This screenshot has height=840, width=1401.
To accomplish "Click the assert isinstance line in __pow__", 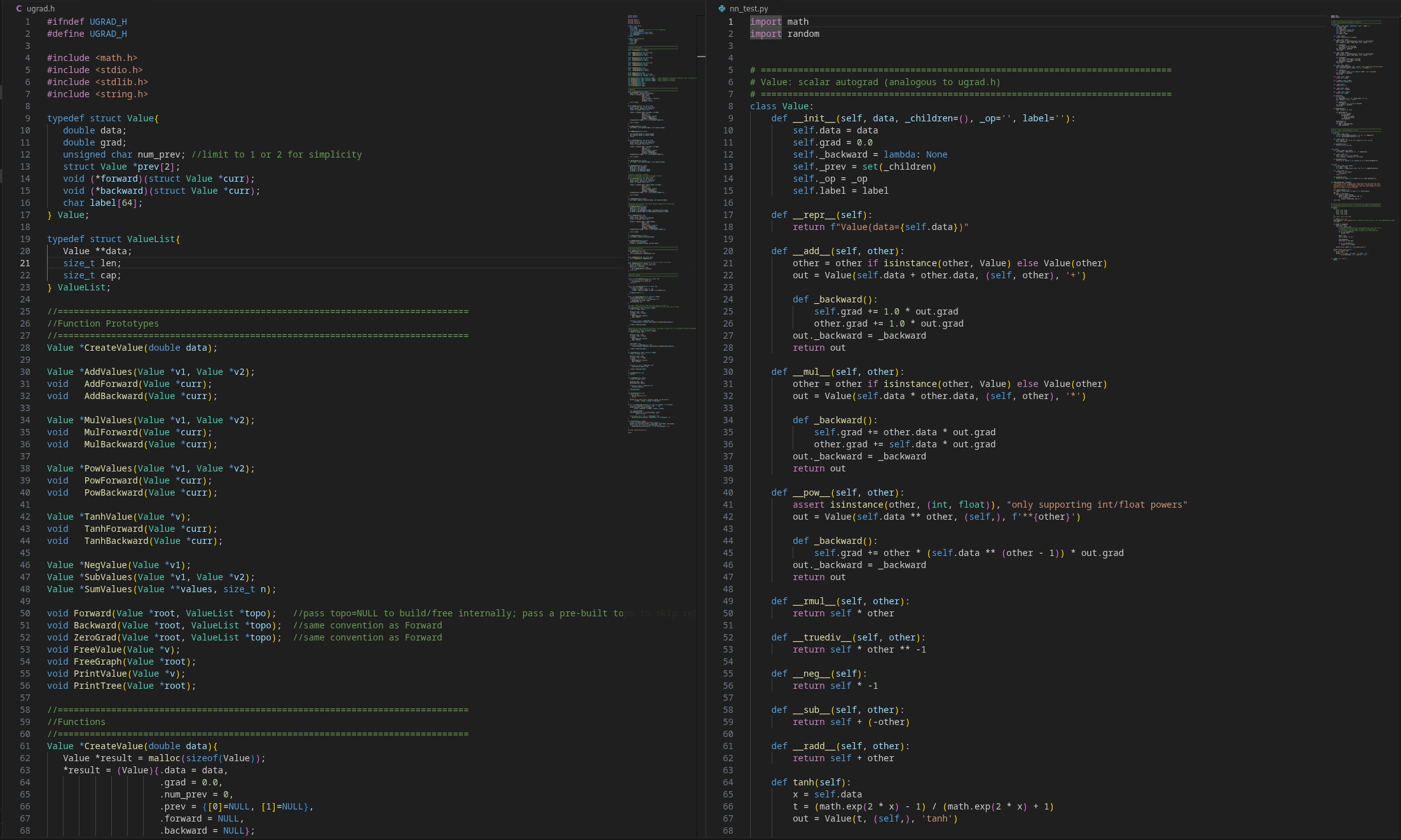I will pos(990,505).
